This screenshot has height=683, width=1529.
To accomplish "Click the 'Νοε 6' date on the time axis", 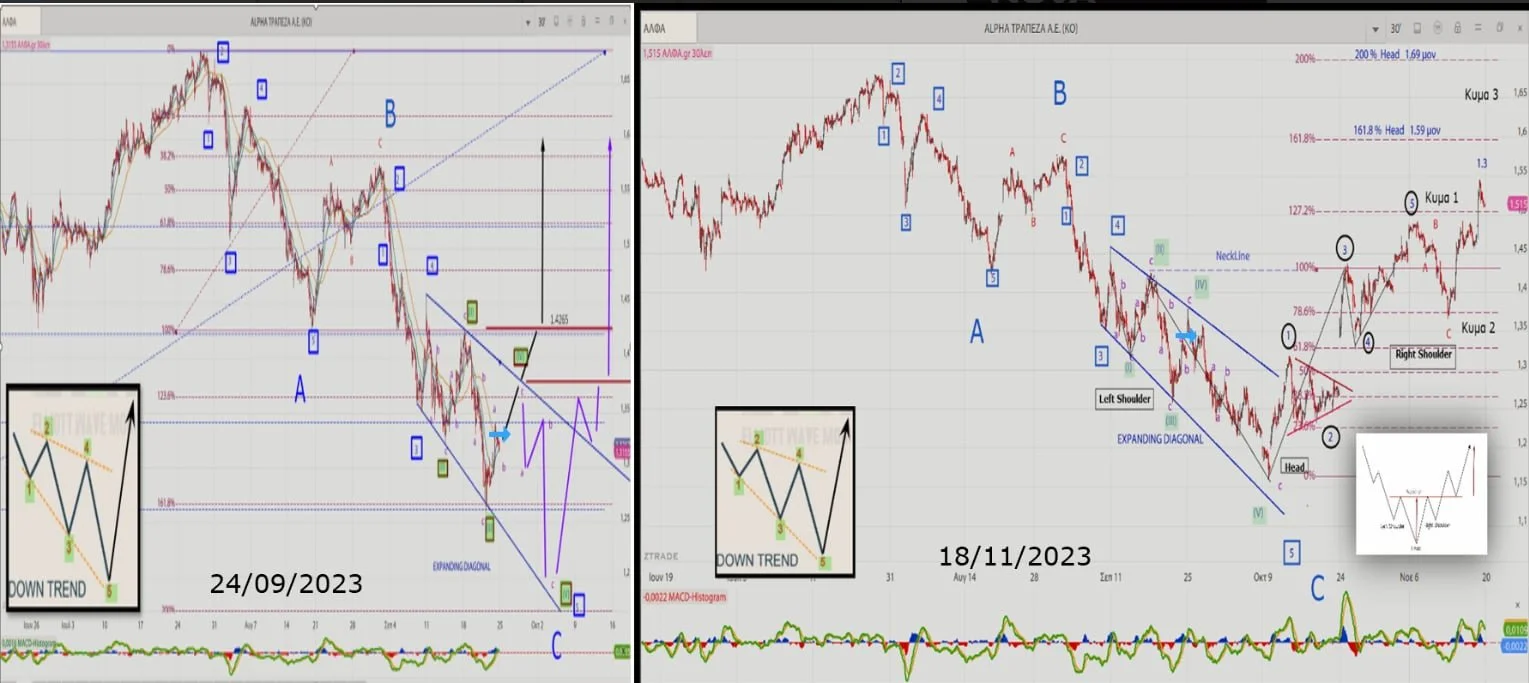I will tap(1409, 577).
